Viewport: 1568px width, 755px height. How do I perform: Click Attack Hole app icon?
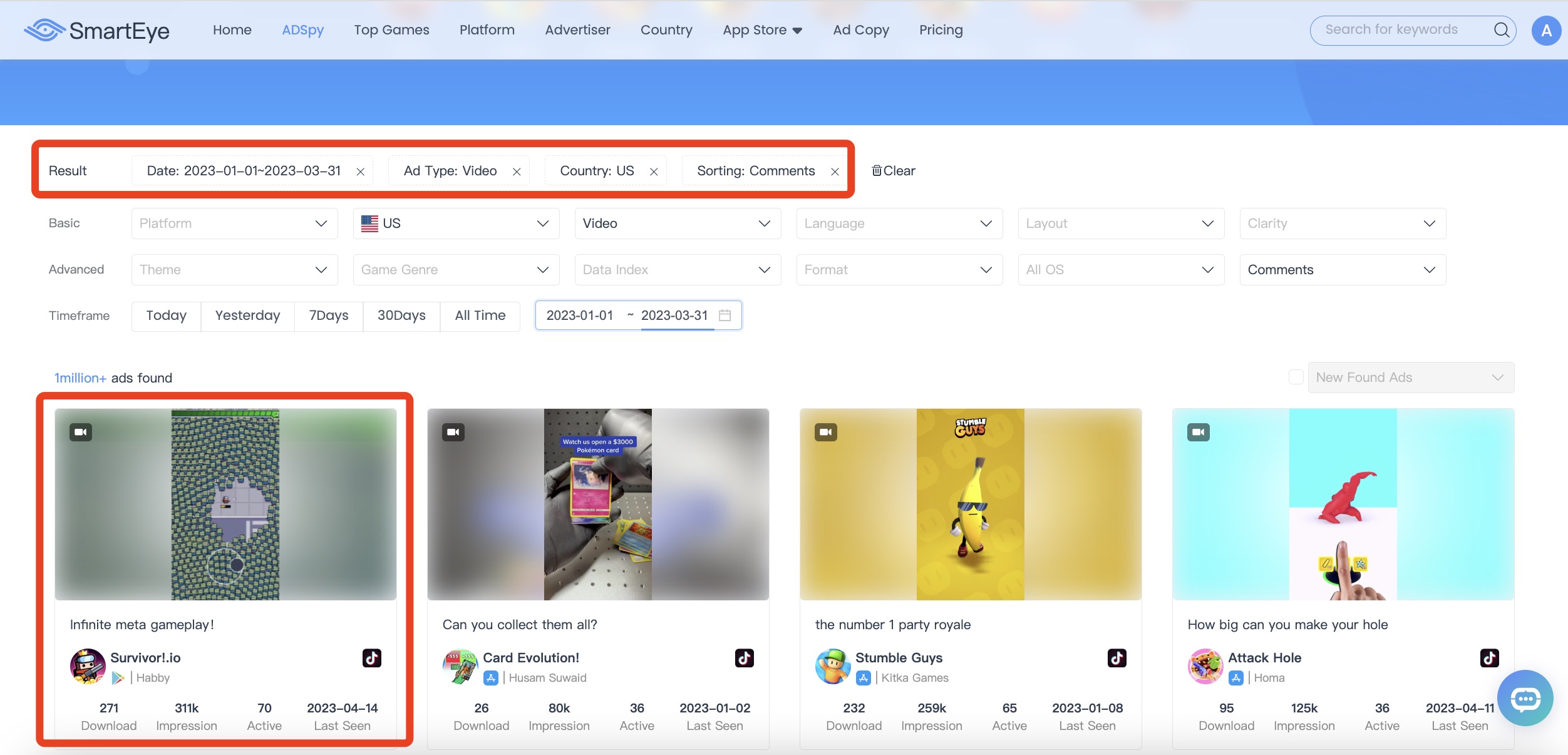point(1205,666)
